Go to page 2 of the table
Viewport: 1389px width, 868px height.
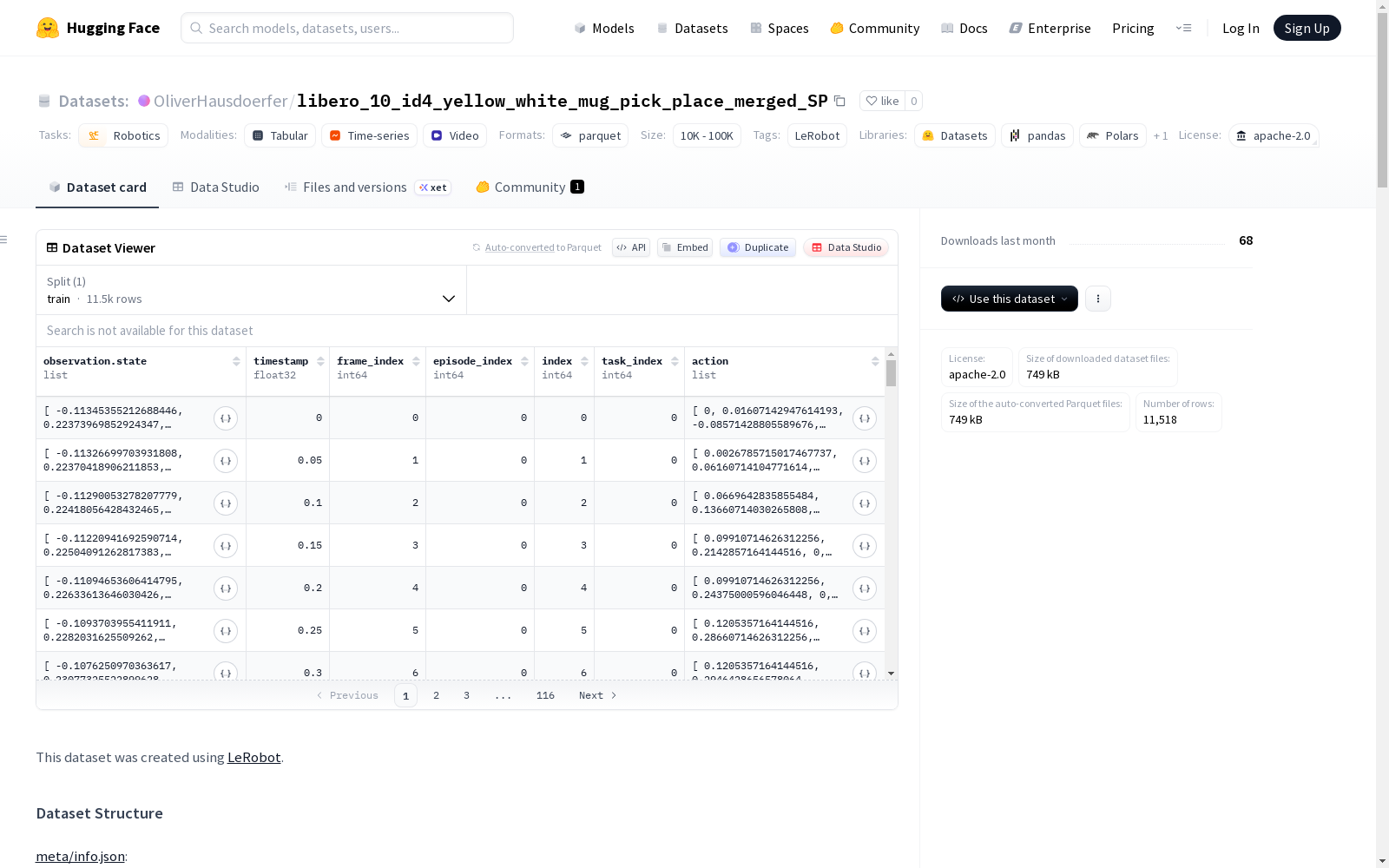436,695
